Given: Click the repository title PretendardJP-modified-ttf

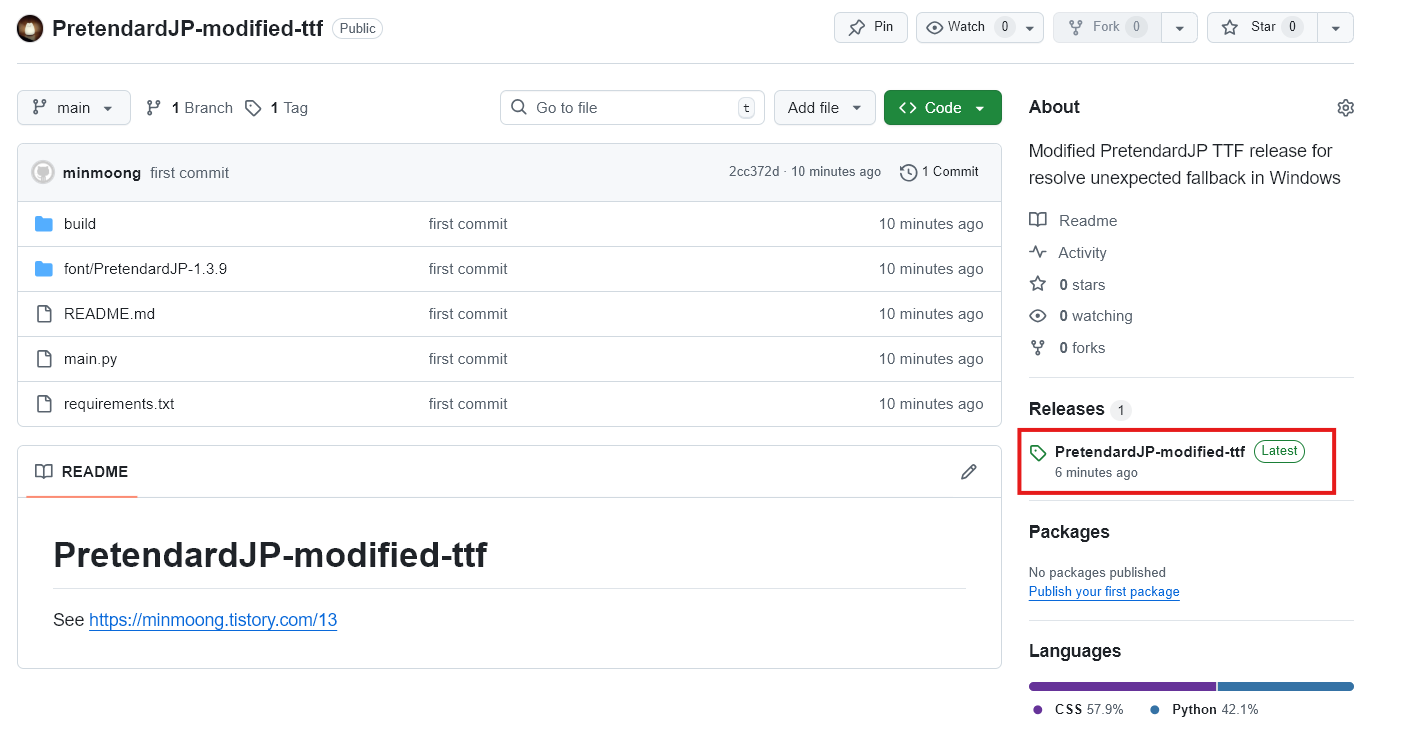Looking at the screenshot, I should (x=187, y=28).
